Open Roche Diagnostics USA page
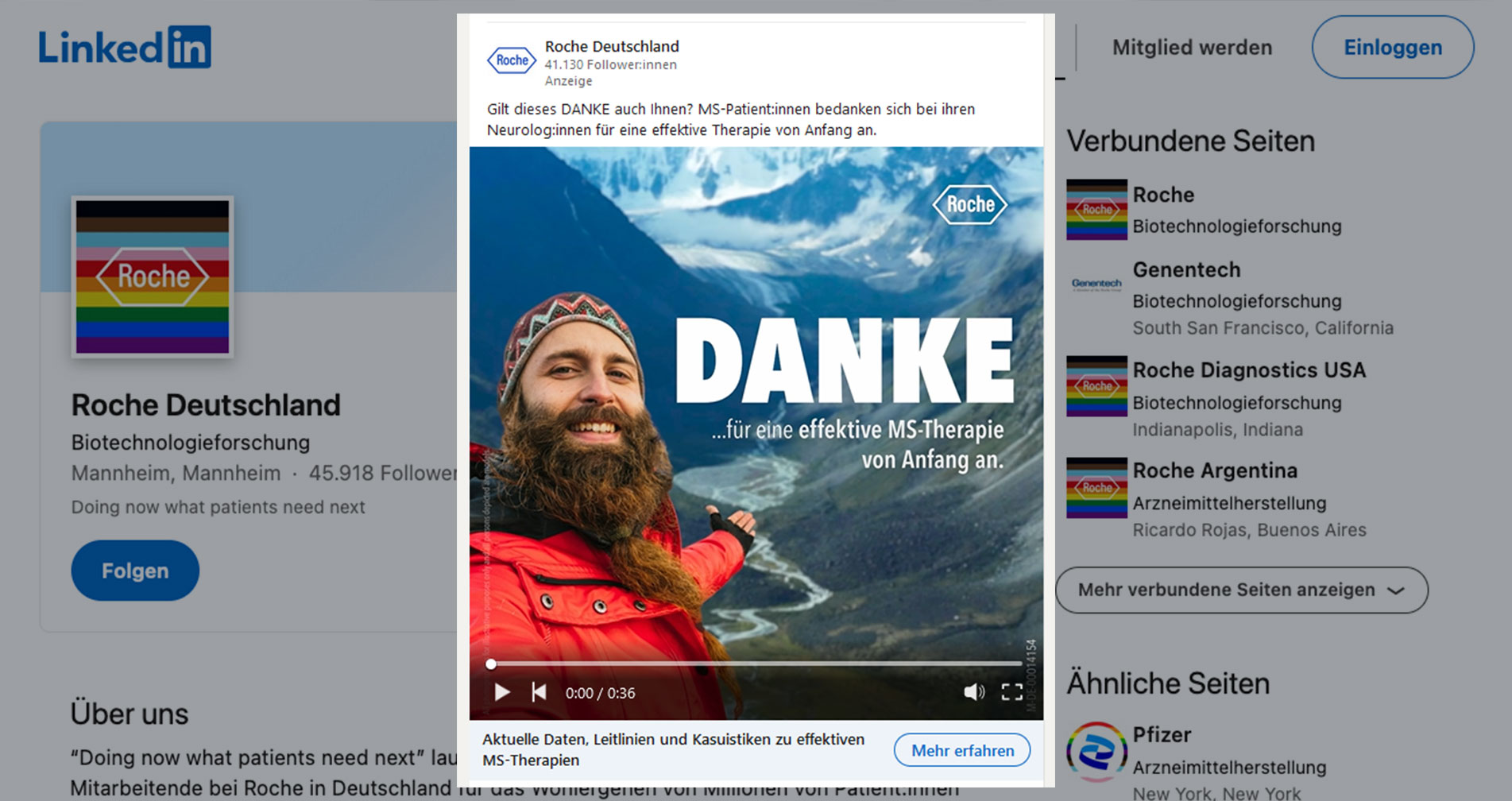This screenshot has height=801, width=1512. 1249,370
